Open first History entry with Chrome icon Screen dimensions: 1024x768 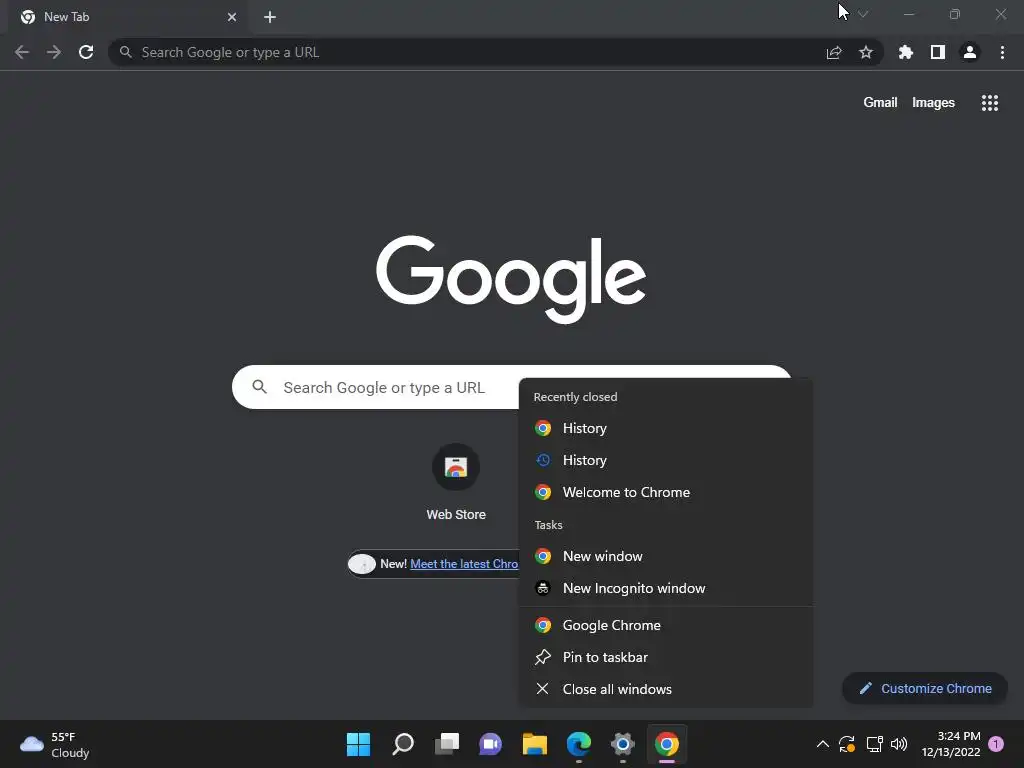point(666,428)
